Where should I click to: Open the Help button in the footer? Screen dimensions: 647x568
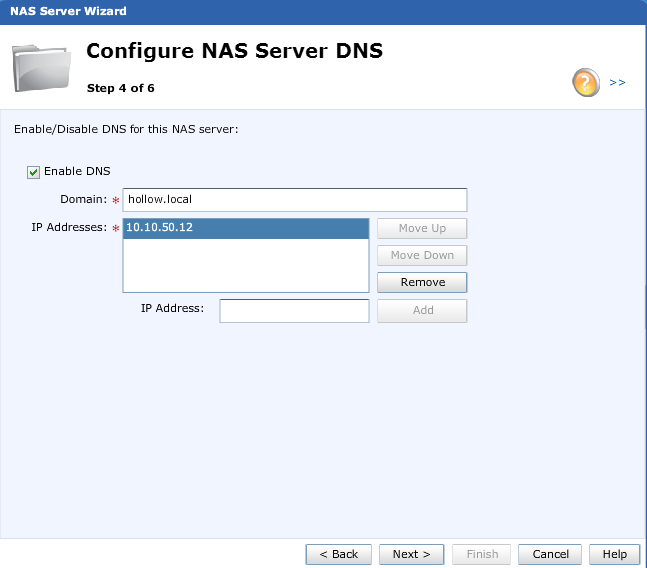point(614,554)
